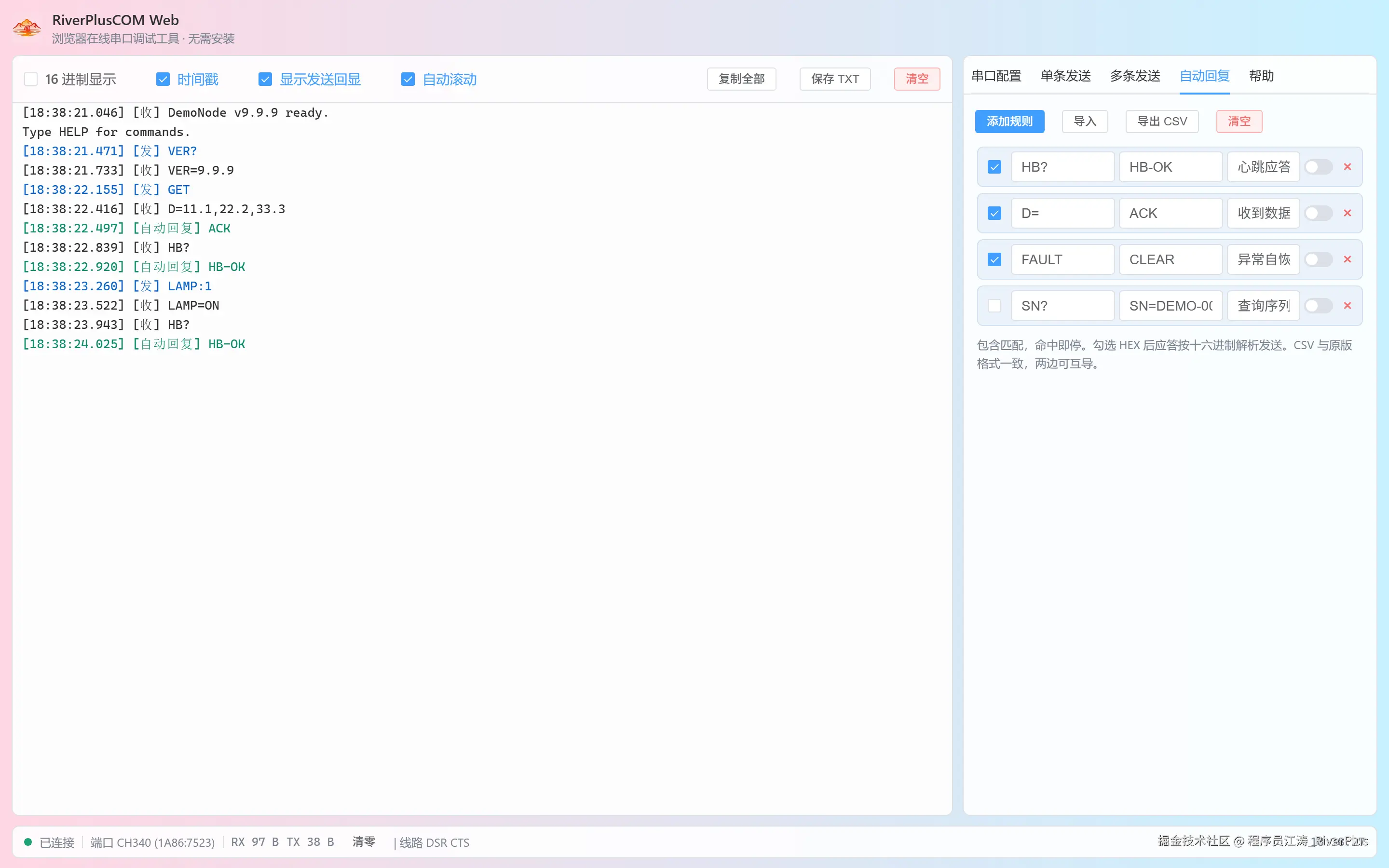Click the RiverPlusCOM sunset logo icon
The image size is (1389, 868).
(x=27, y=28)
